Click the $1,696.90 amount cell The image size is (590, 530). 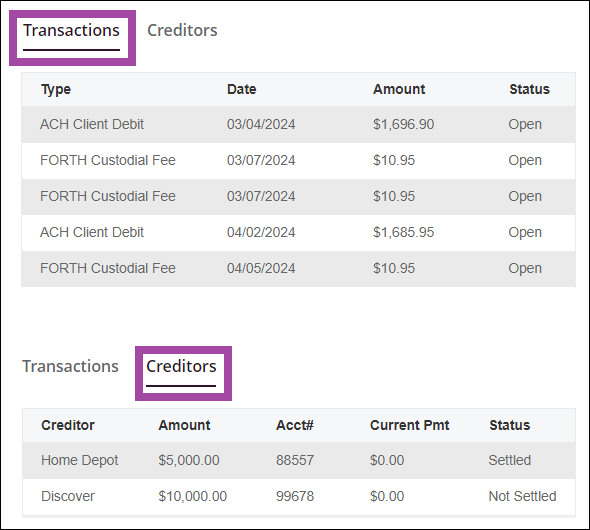click(403, 124)
